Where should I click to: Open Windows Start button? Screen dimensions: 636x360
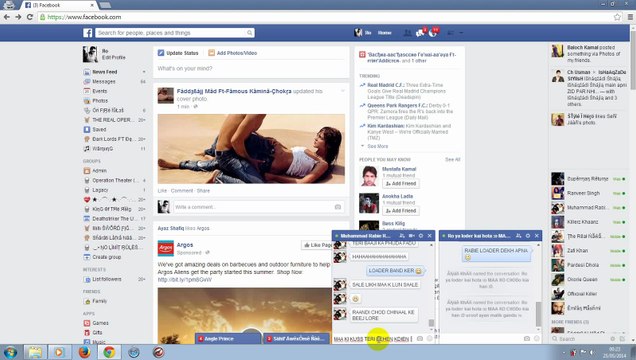click(x=10, y=352)
